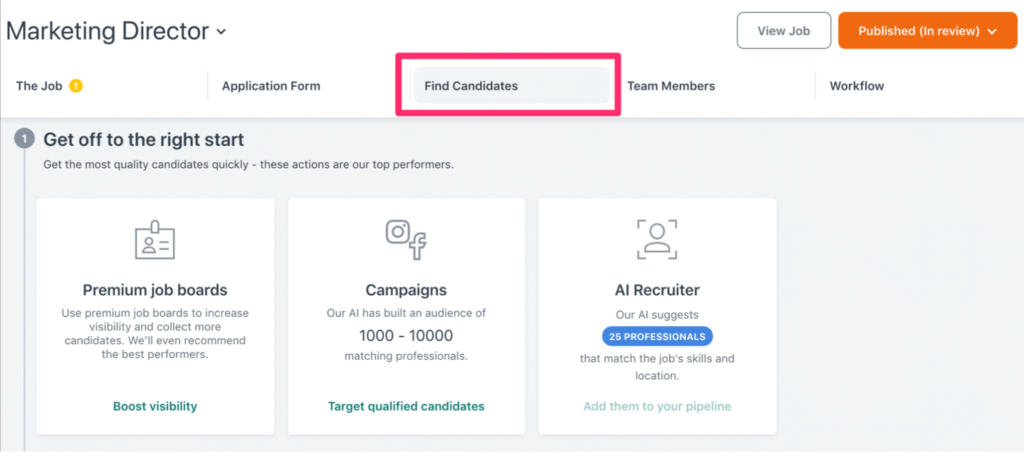Go to the Team Members tab
This screenshot has width=1024, height=452.
coord(671,86)
